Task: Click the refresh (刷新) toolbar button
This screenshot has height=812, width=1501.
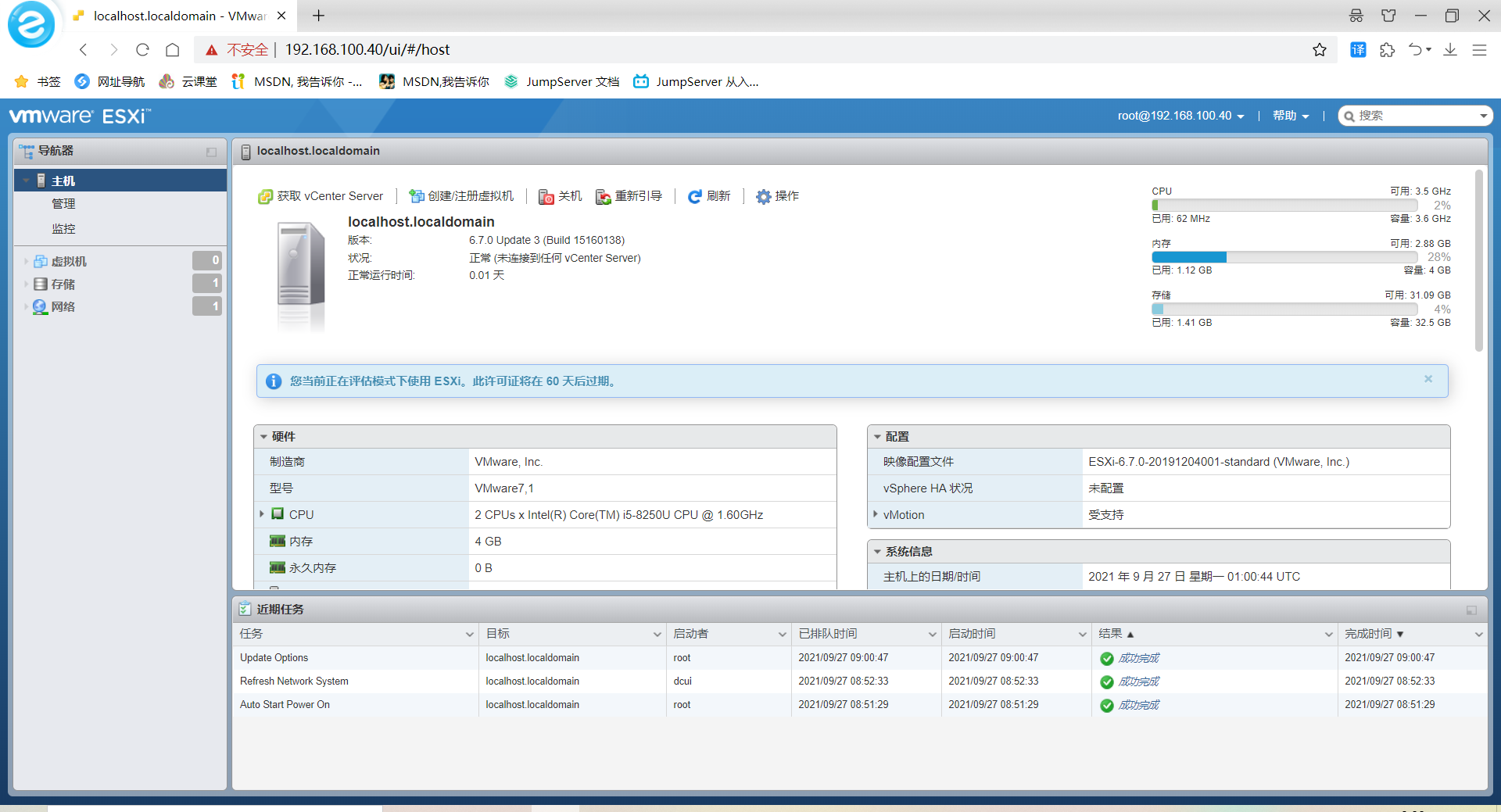Action: pos(709,196)
